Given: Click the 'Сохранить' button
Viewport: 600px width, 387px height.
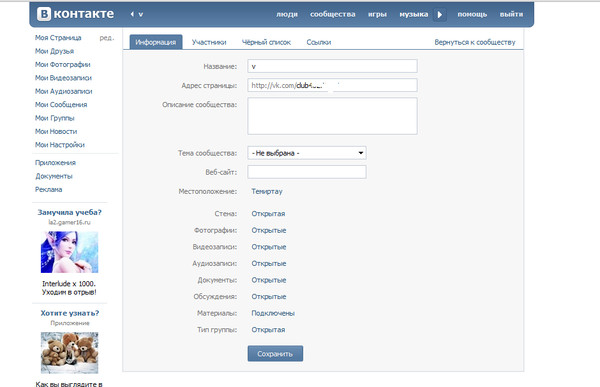Looking at the screenshot, I should click(x=275, y=354).
